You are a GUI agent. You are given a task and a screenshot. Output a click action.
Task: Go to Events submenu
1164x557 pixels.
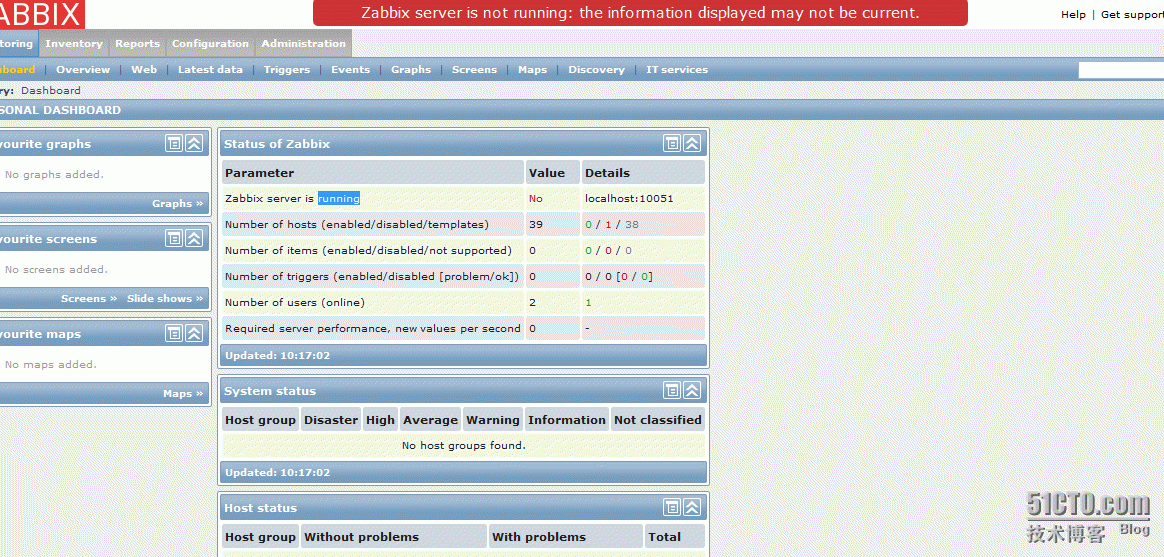point(350,70)
